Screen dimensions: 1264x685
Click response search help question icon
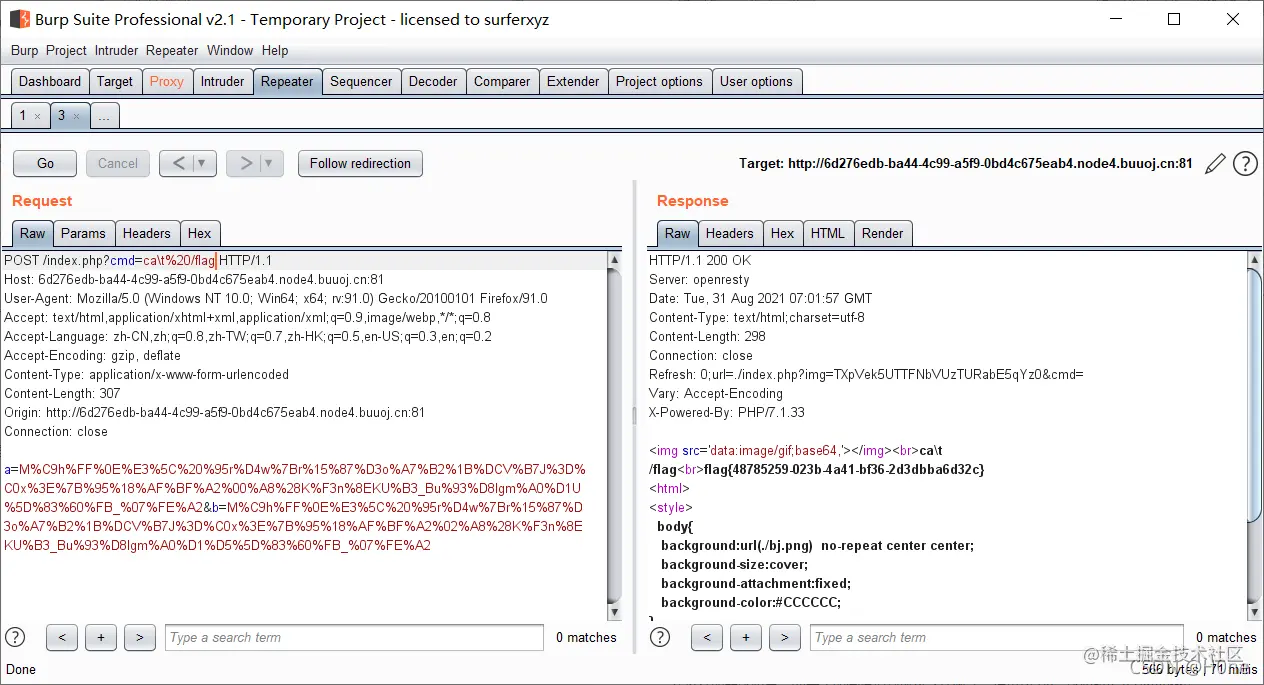click(x=660, y=637)
